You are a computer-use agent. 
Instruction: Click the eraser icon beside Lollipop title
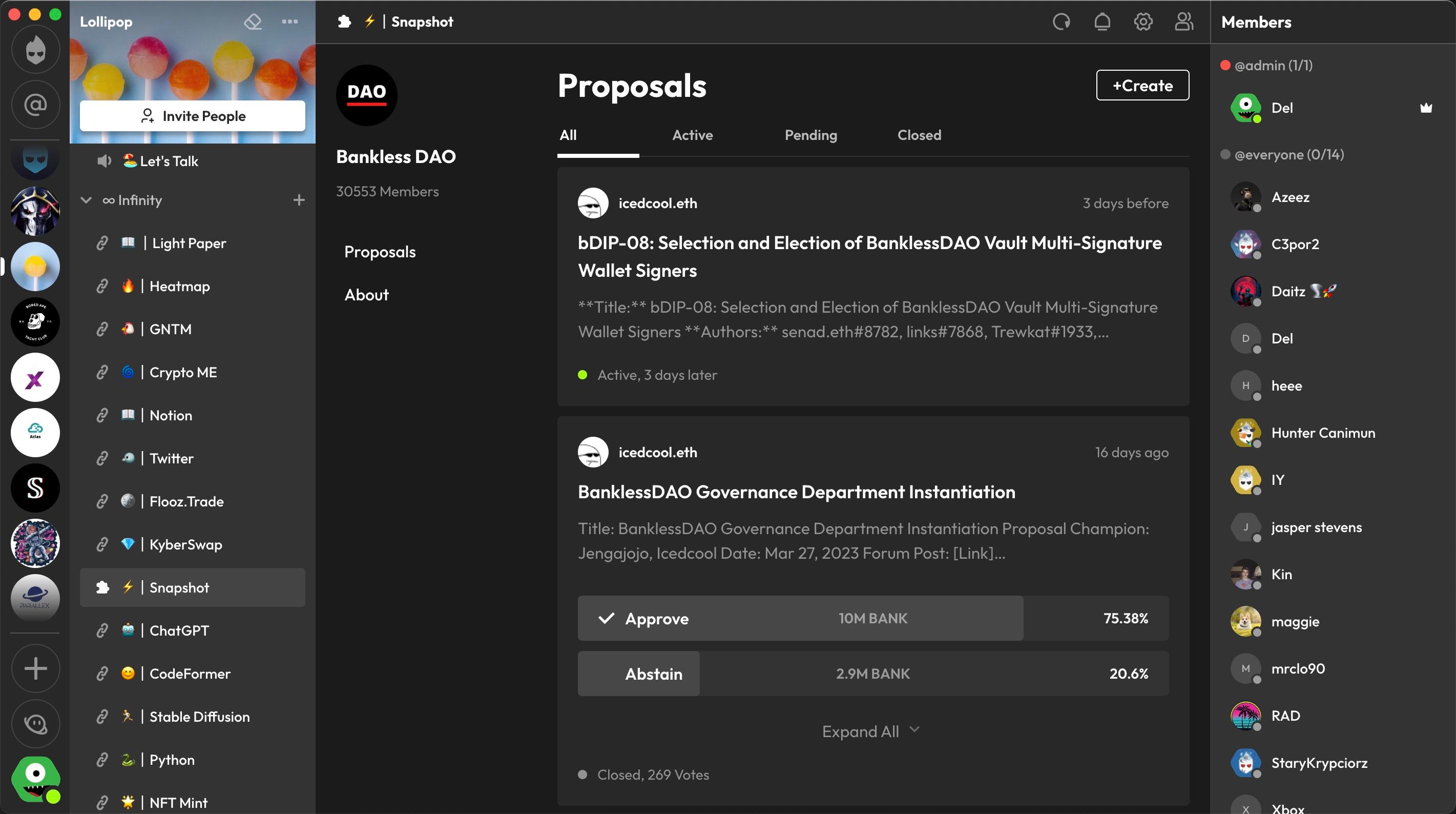point(253,22)
